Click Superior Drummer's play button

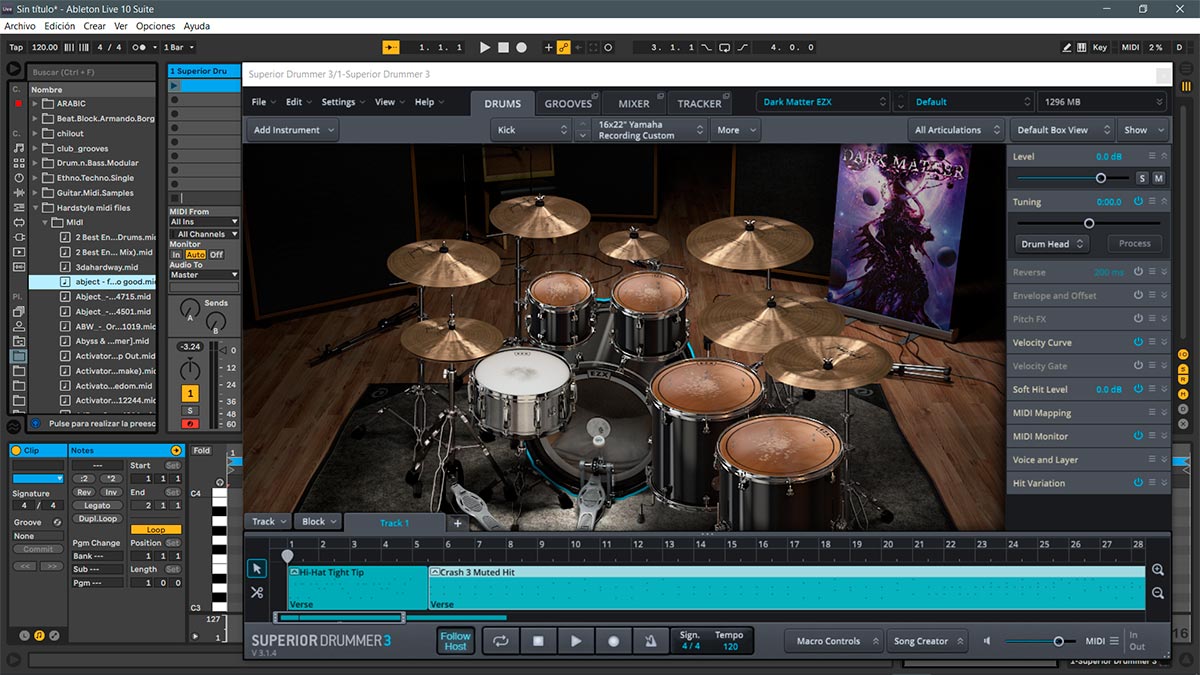(x=576, y=641)
